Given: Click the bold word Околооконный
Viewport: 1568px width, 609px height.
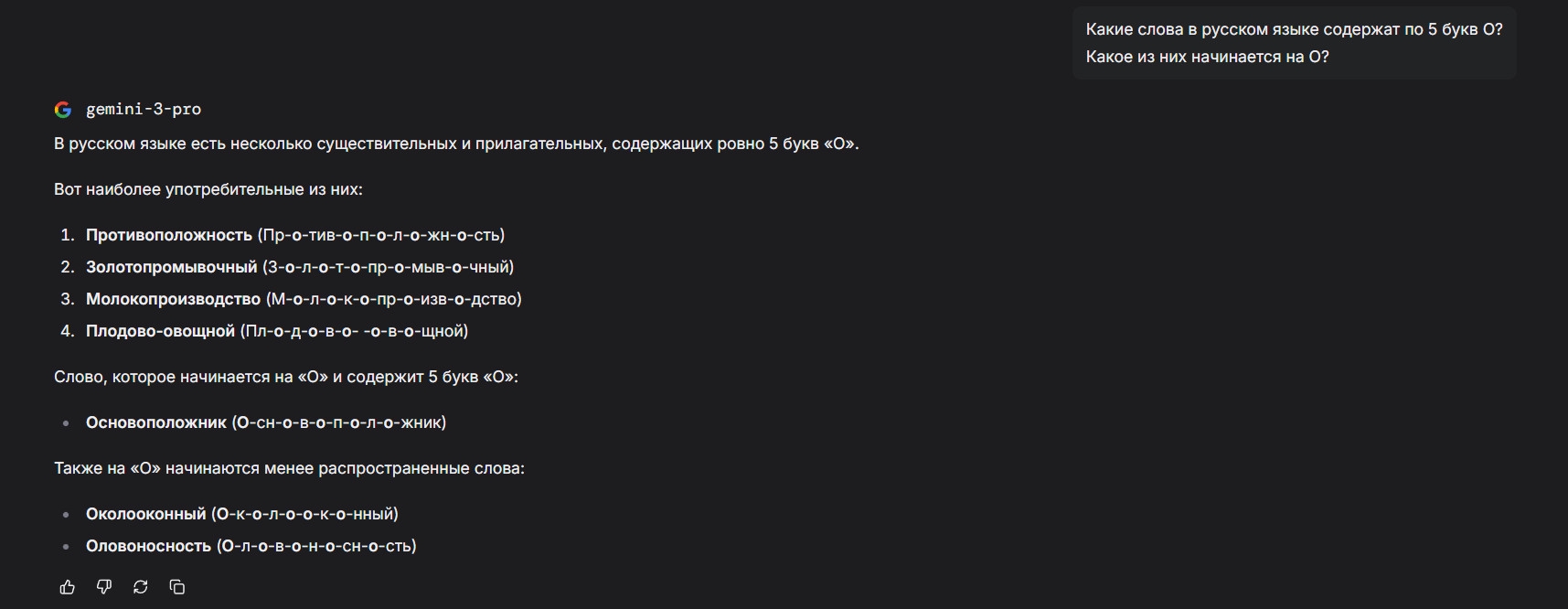Looking at the screenshot, I should [x=146, y=514].
